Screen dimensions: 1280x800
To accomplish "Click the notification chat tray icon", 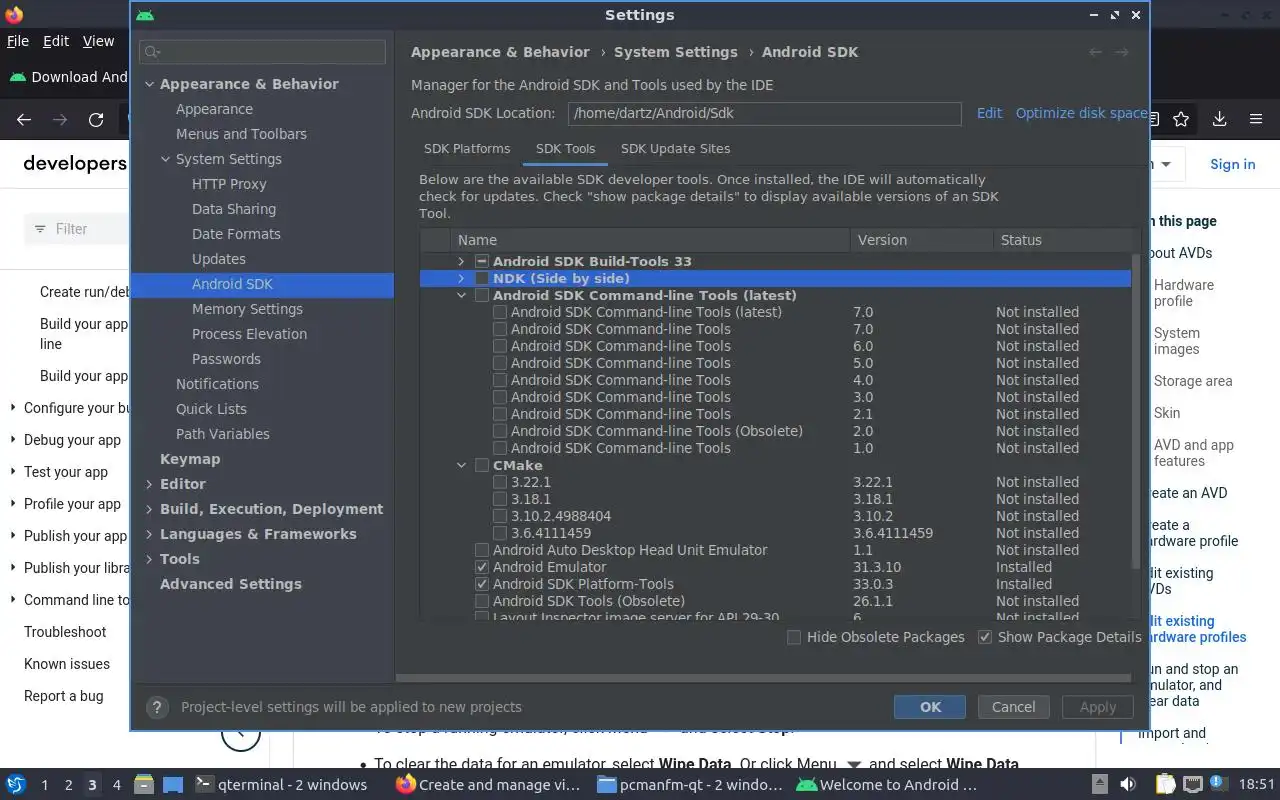I will 1219,784.
